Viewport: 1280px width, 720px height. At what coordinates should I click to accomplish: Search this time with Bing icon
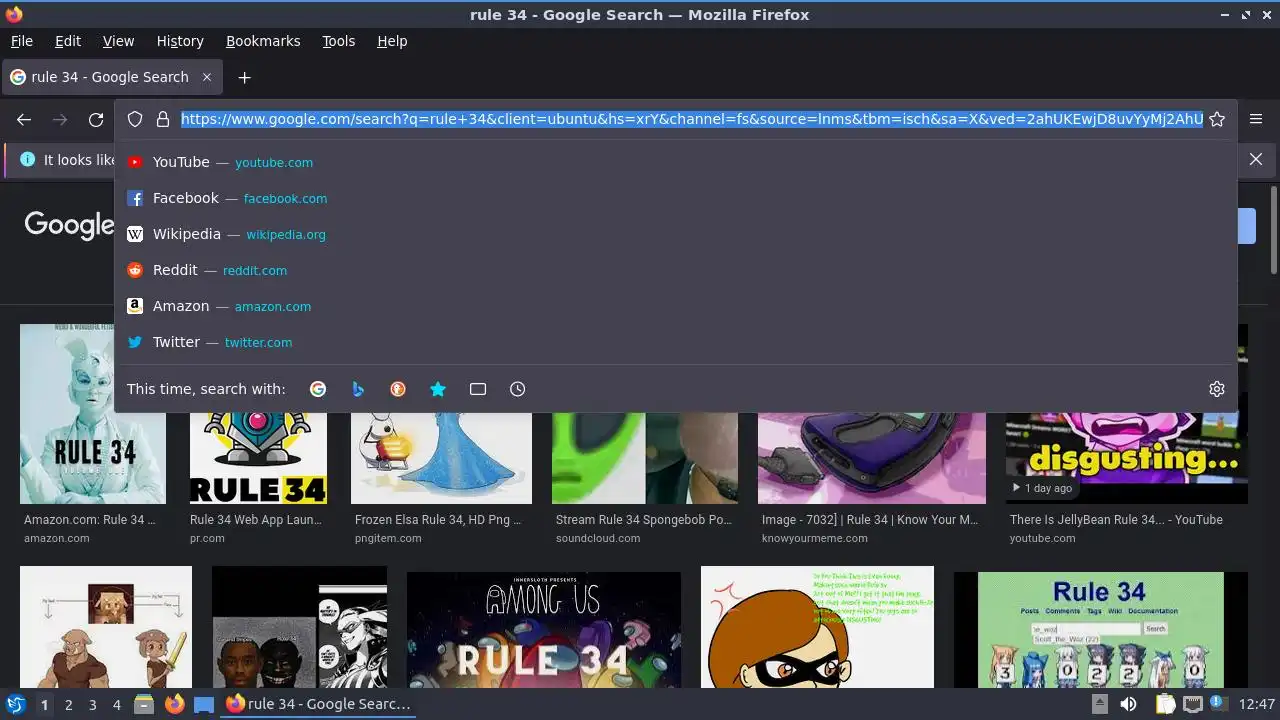[358, 389]
